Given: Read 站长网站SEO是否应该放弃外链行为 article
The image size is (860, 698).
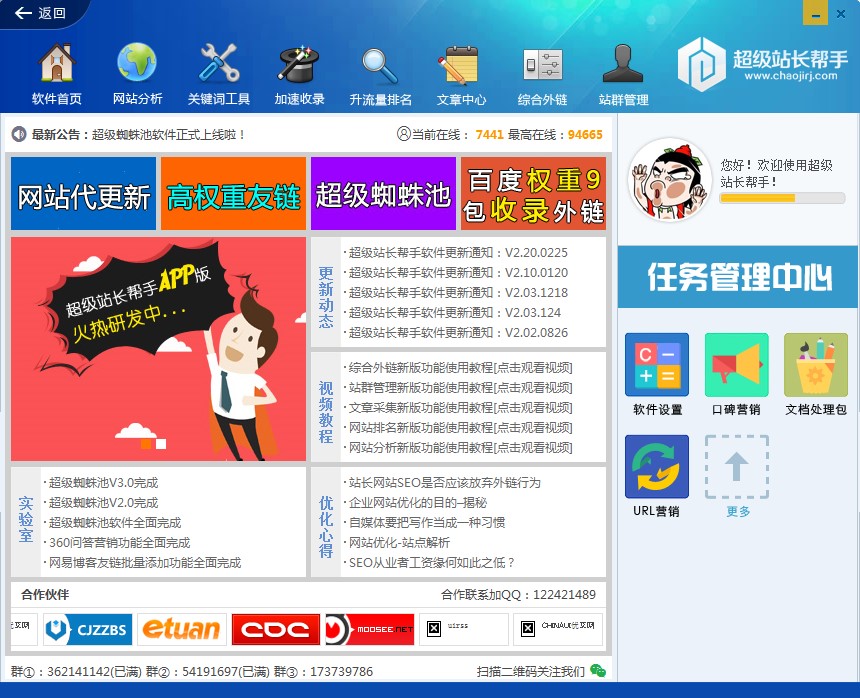Looking at the screenshot, I should click(x=444, y=483).
